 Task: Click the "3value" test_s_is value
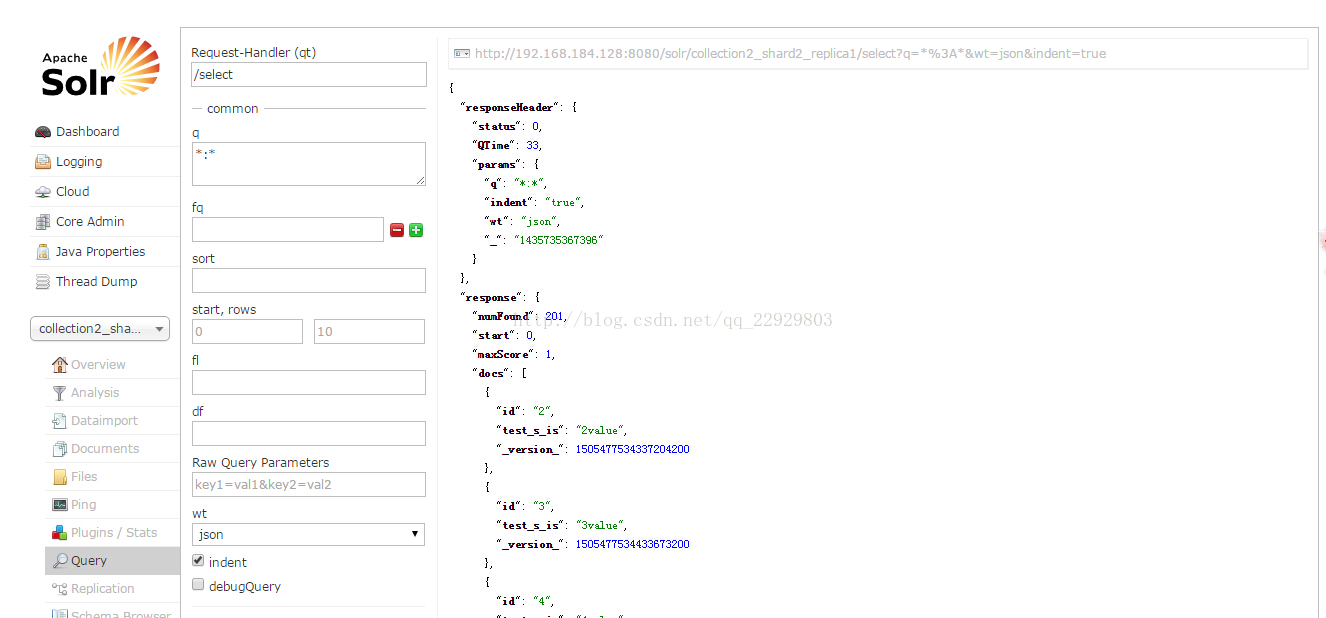[x=600, y=525]
